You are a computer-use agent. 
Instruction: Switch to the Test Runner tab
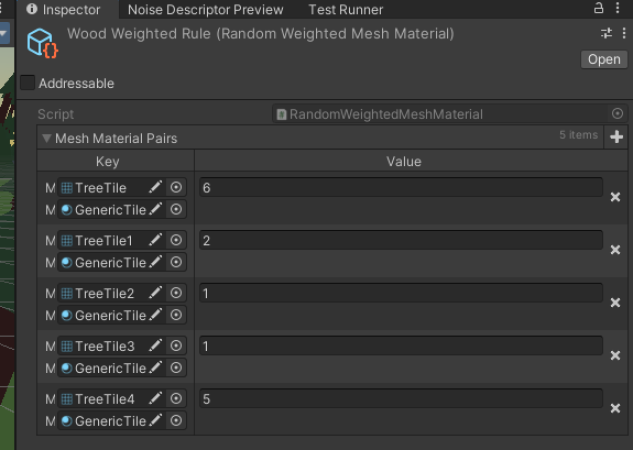(346, 10)
